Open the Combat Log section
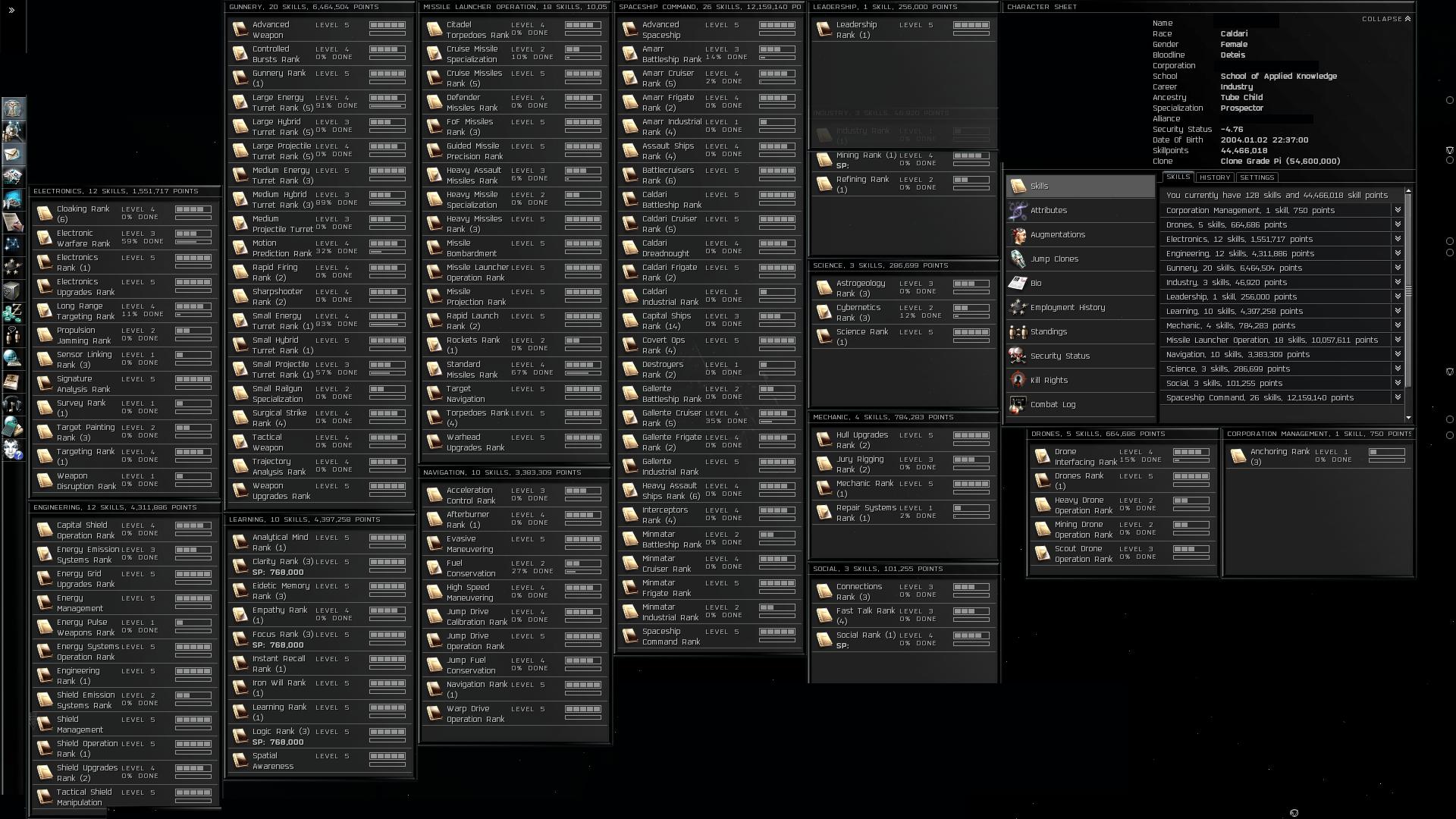 click(1053, 404)
